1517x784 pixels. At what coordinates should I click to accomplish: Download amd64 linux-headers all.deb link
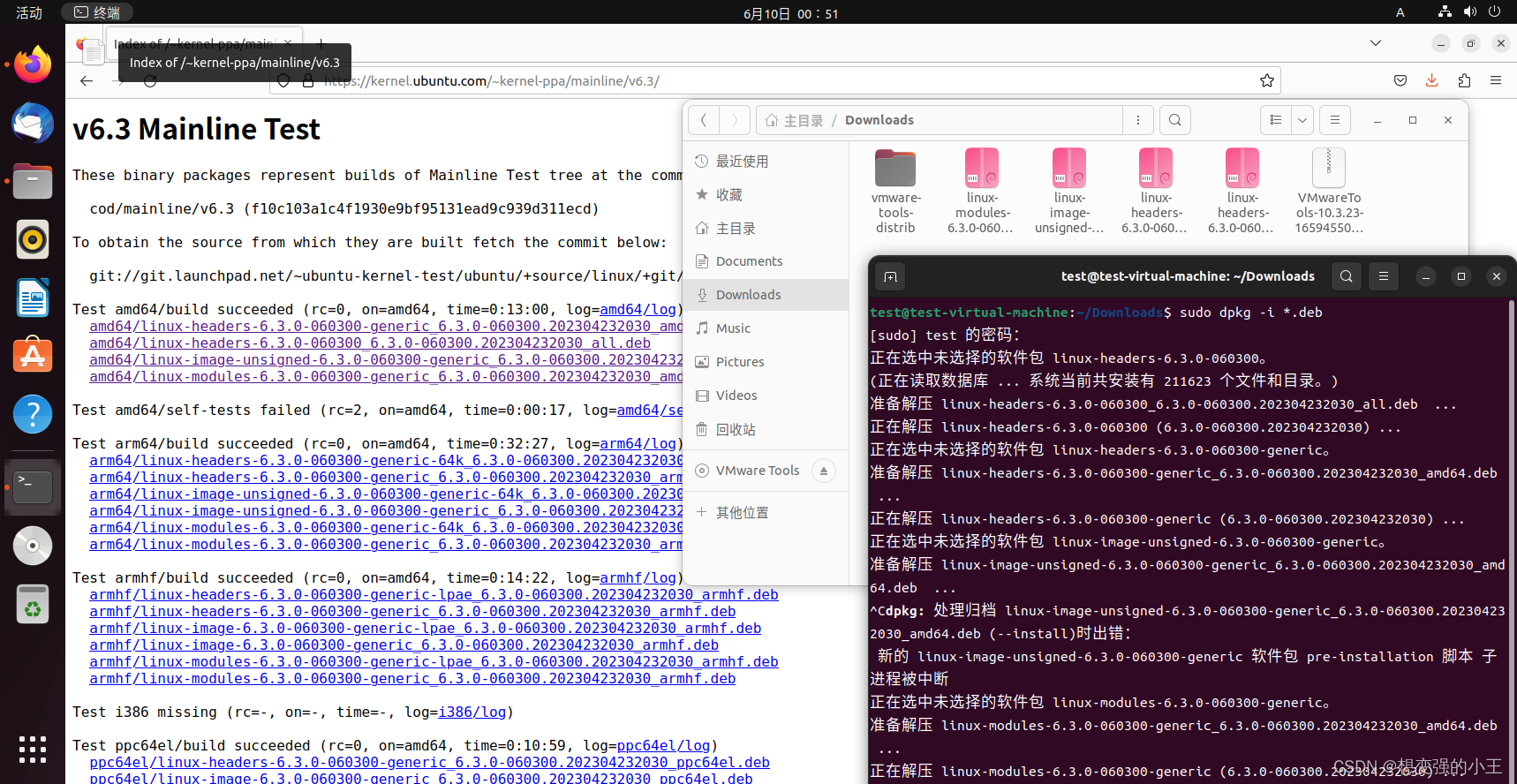[x=370, y=343]
